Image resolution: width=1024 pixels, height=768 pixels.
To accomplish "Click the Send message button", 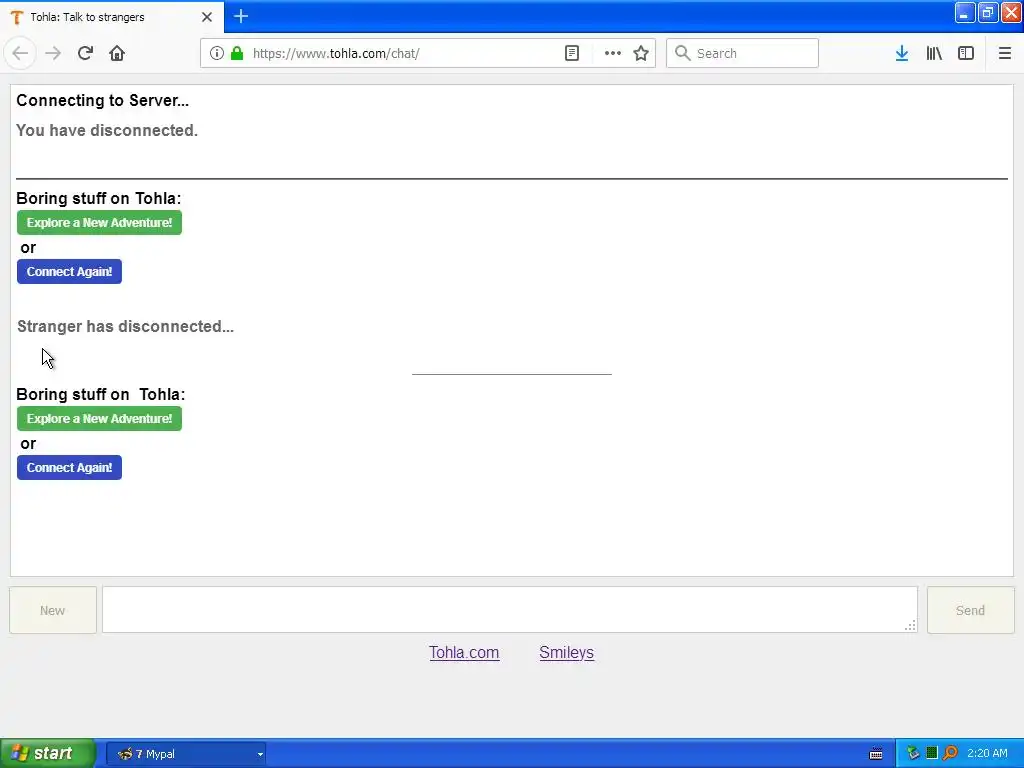I will tap(970, 610).
